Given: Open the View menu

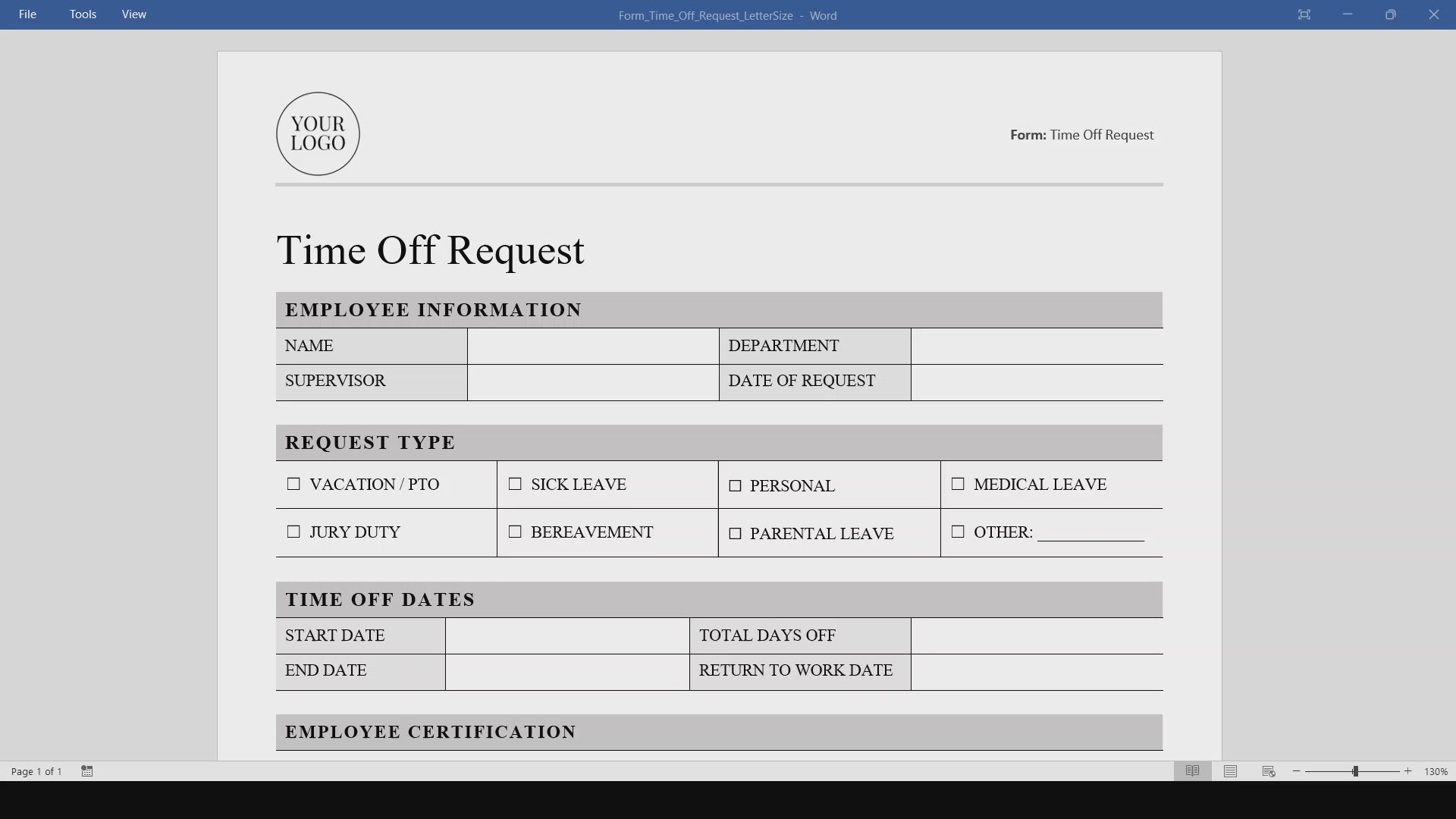Looking at the screenshot, I should point(133,14).
